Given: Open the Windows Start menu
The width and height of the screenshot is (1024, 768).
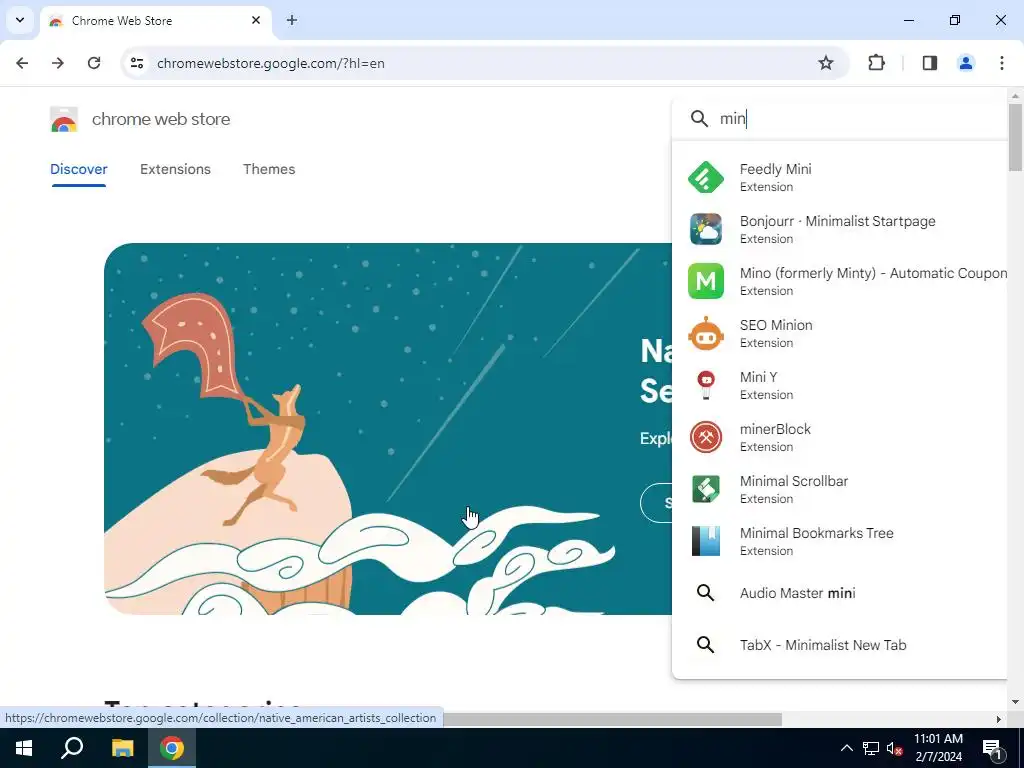Looking at the screenshot, I should coord(24,748).
